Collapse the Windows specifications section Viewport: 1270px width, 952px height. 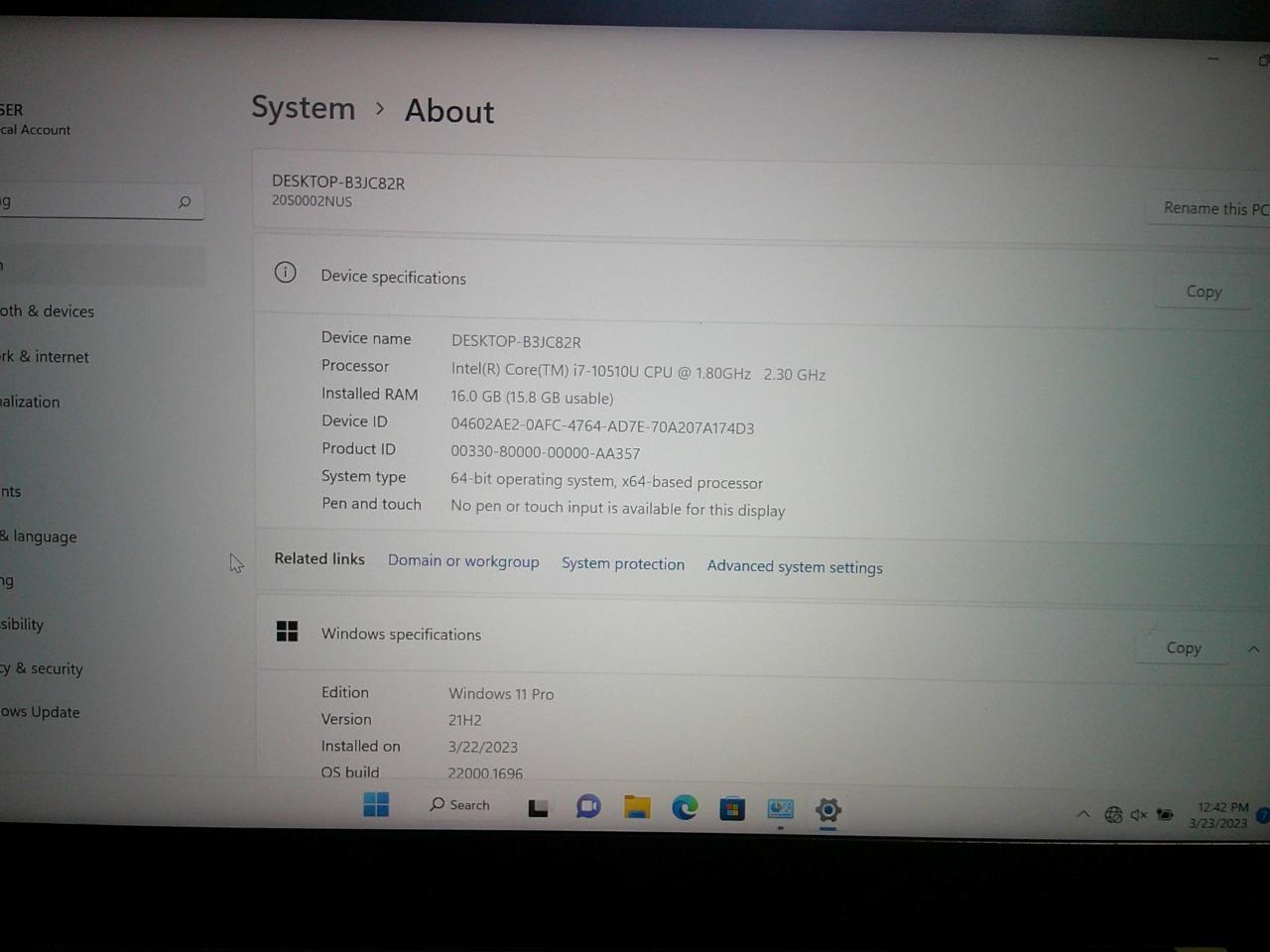[1254, 650]
